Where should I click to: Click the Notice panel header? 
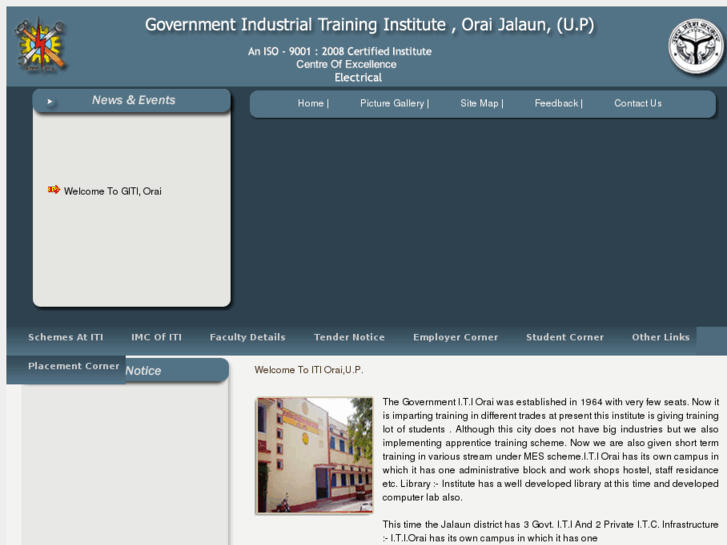pyautogui.click(x=178, y=371)
